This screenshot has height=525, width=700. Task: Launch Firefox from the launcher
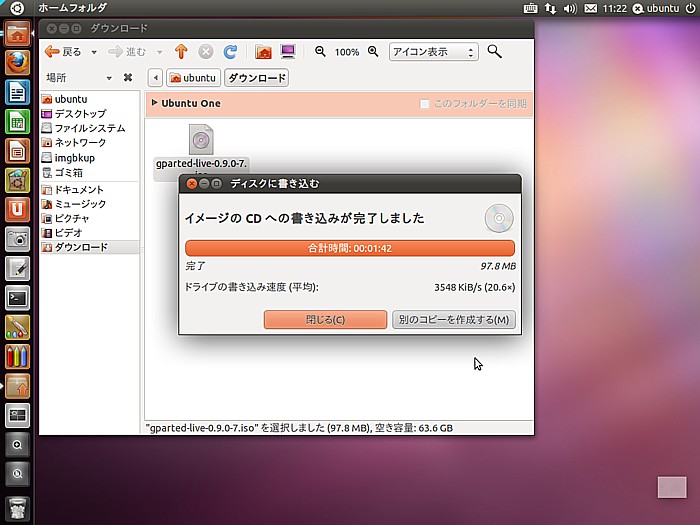coord(17,62)
